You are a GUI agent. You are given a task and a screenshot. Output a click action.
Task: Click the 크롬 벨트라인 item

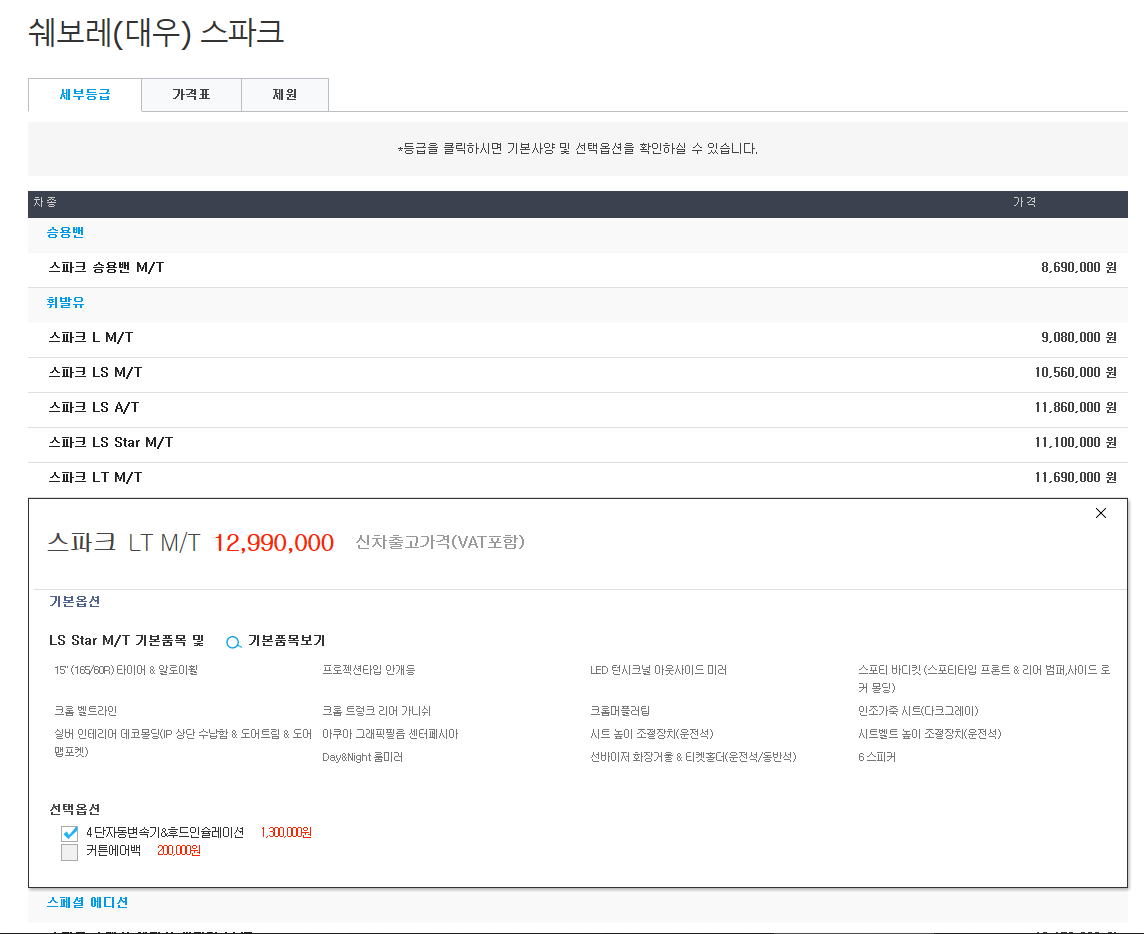tap(85, 711)
